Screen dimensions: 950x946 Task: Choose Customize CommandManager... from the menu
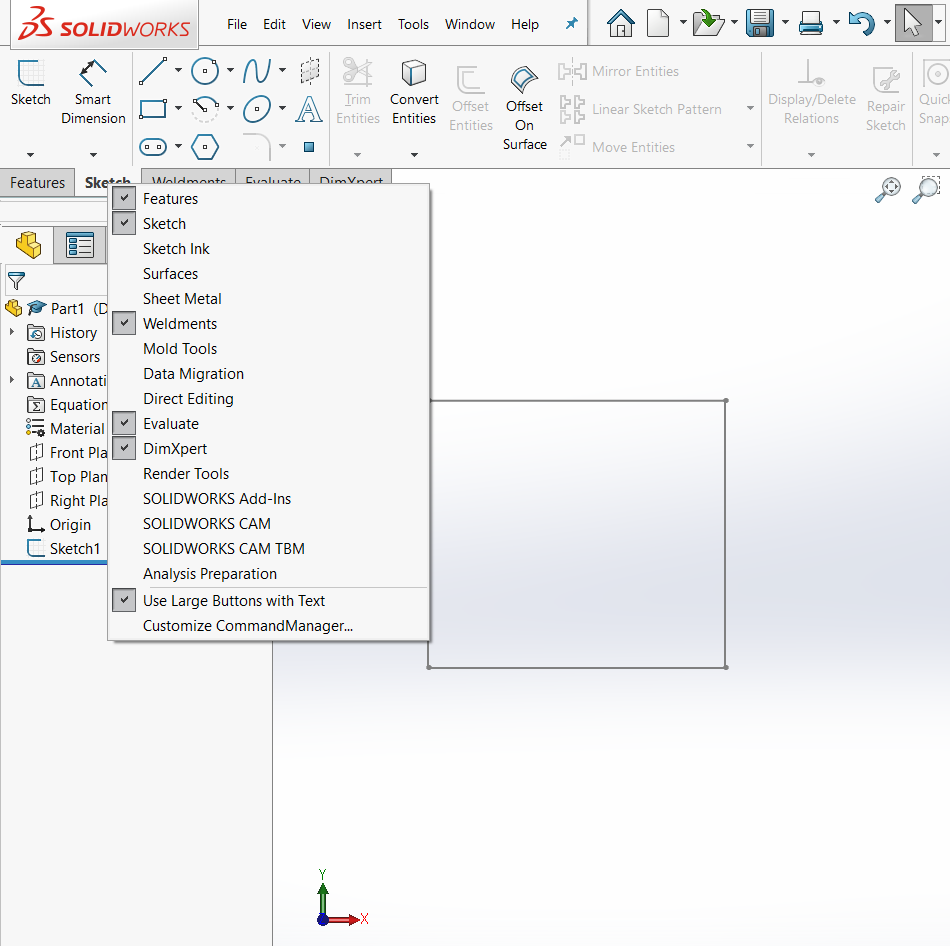[x=268, y=625]
